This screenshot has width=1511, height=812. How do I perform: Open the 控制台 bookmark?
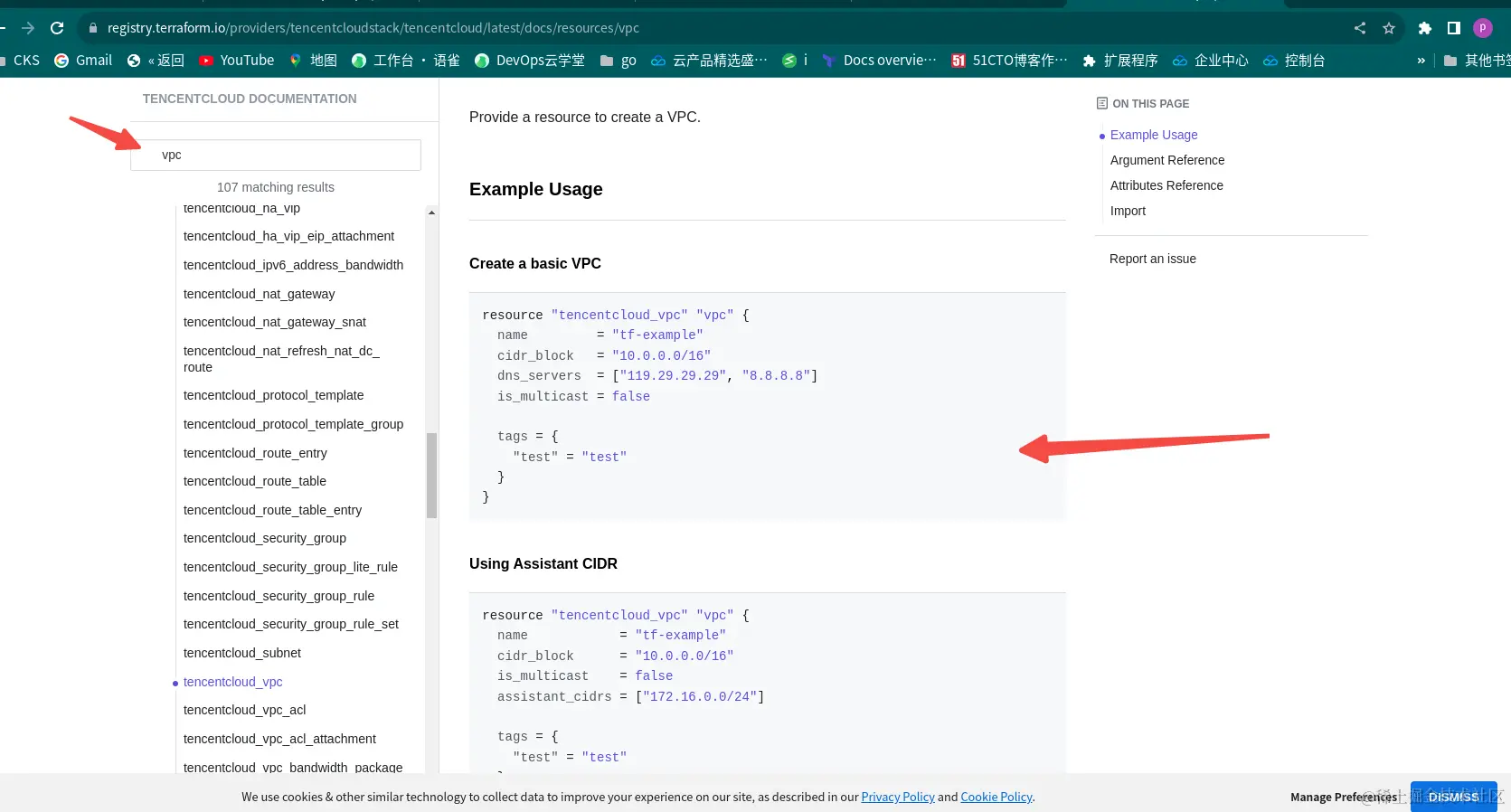tap(1294, 61)
